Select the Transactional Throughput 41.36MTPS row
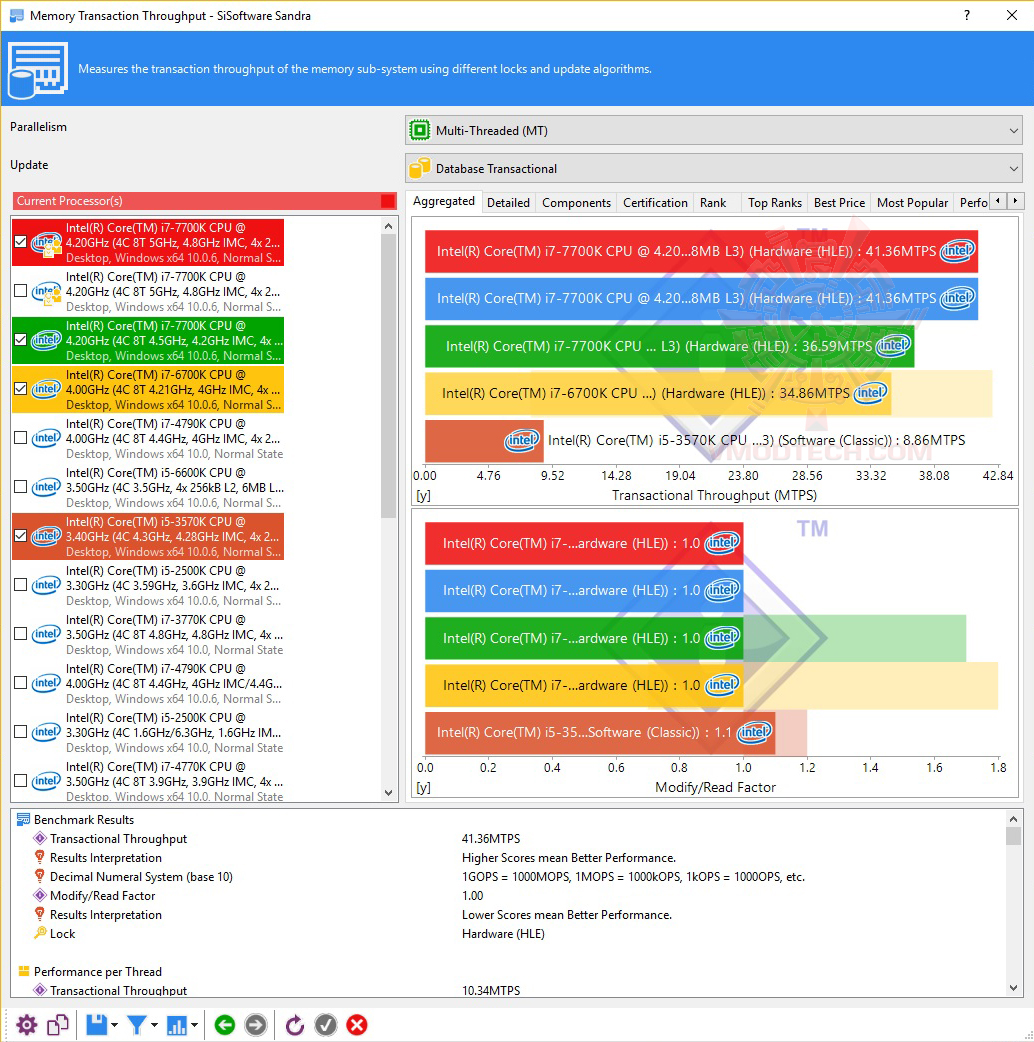The image size is (1034, 1042). (508, 839)
